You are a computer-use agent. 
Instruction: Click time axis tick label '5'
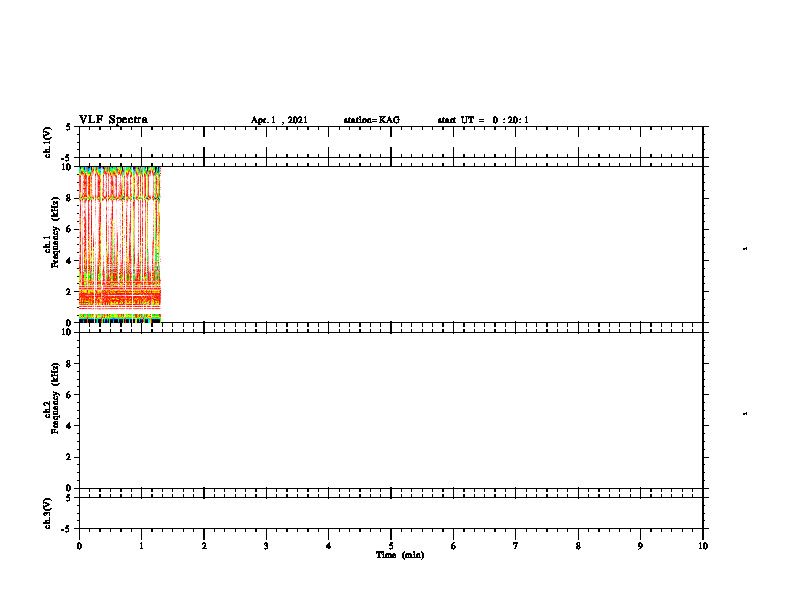[391, 546]
